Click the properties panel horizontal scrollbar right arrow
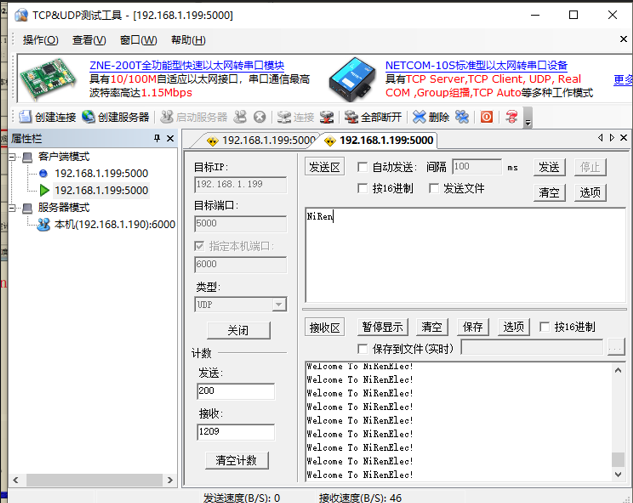This screenshot has height=503, width=633. click(170, 480)
